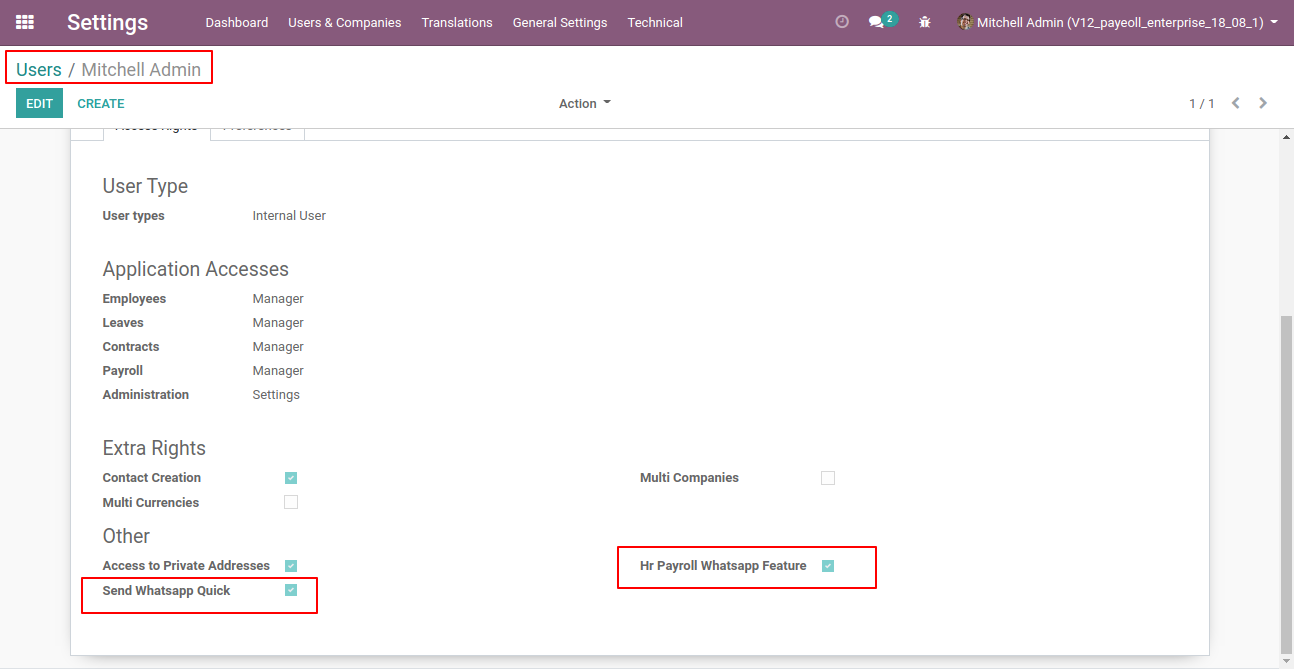The width and height of the screenshot is (1294, 669).
Task: Toggle Hr Payroll Whatsapp Feature checkbox
Action: (828, 566)
